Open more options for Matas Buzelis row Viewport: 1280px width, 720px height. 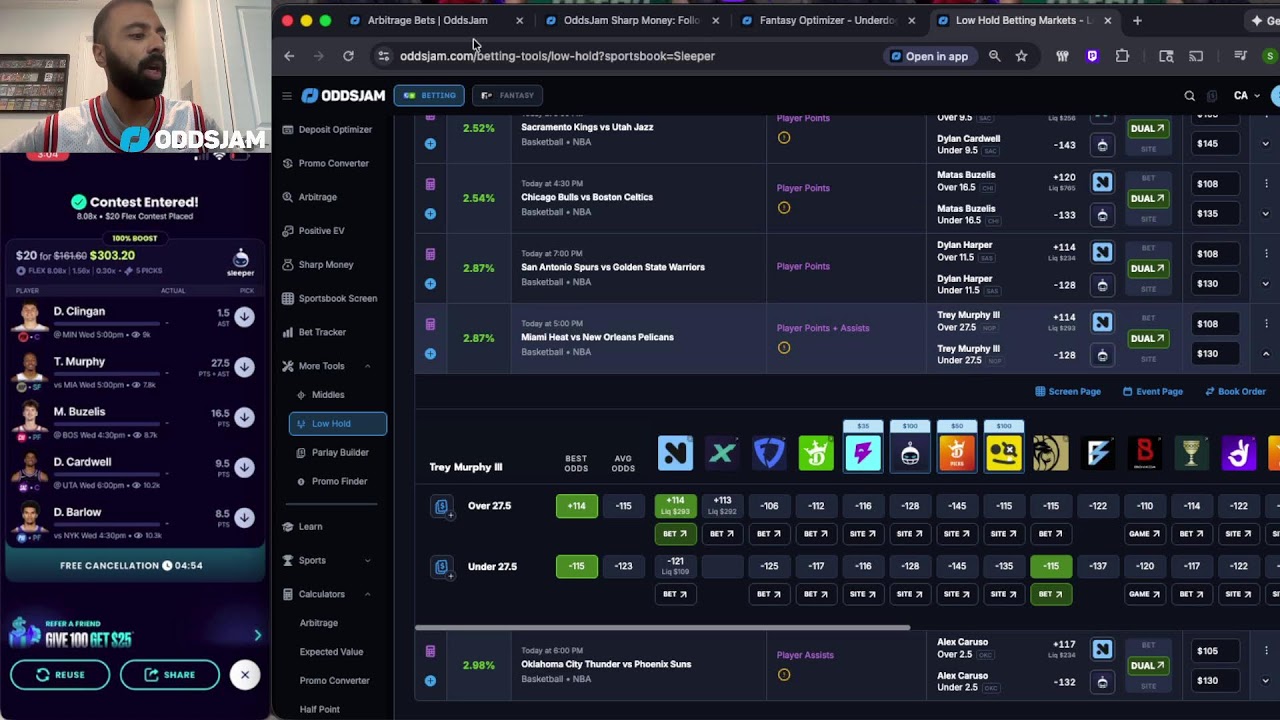(1266, 184)
